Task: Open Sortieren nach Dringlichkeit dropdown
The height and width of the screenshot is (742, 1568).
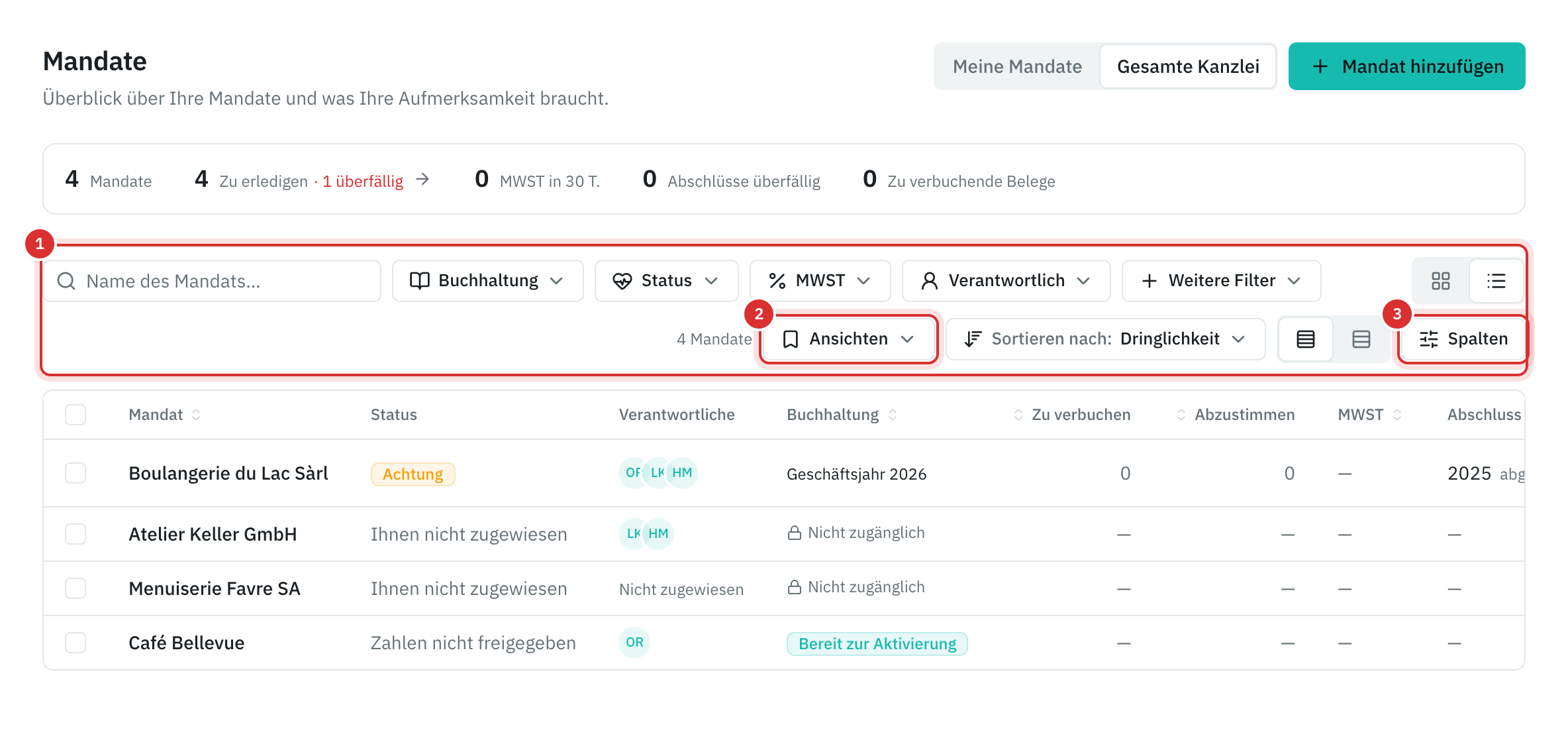Action: click(x=1105, y=339)
